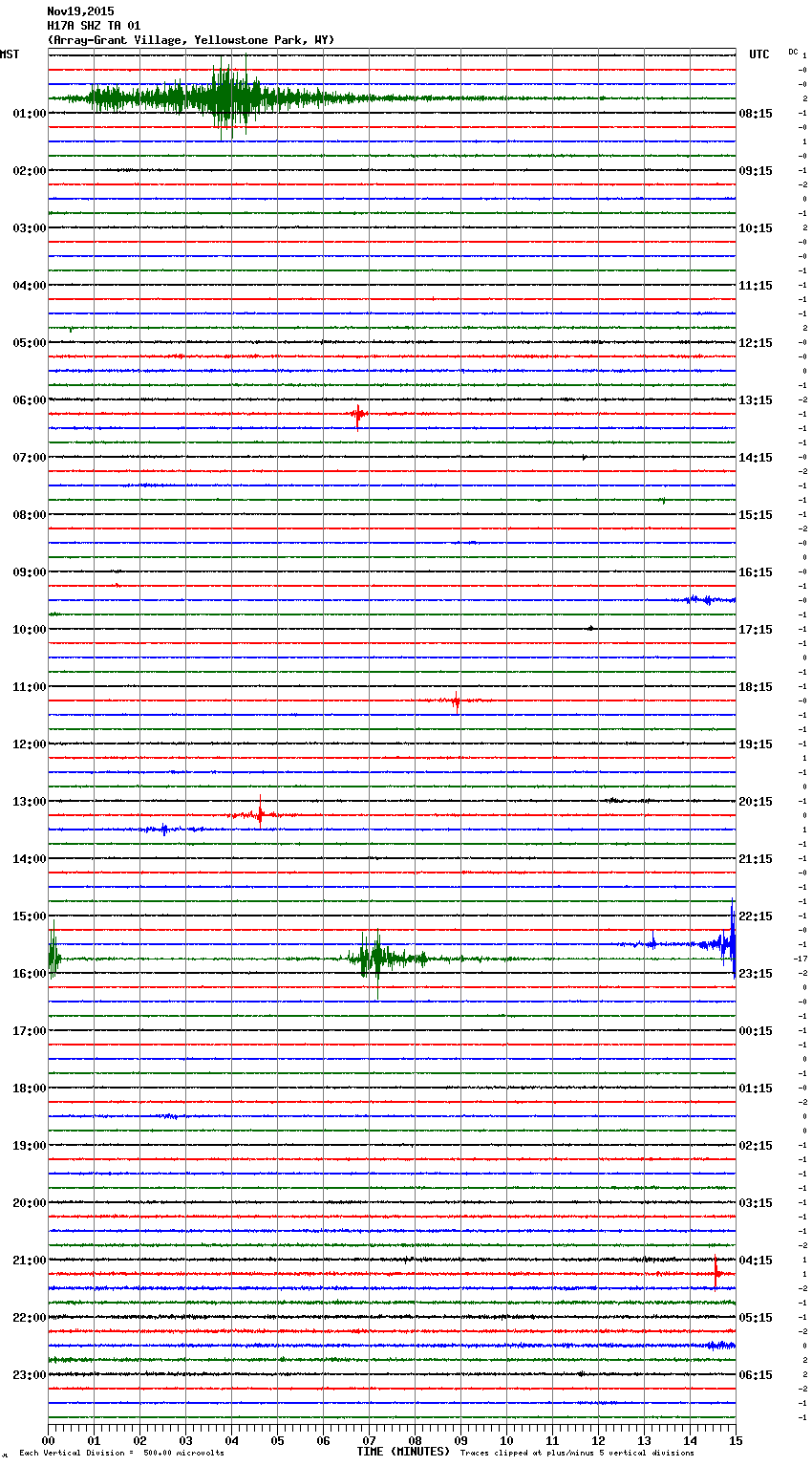Select the 11:00 MST time label
812x1466 pixels.
click(x=30, y=687)
